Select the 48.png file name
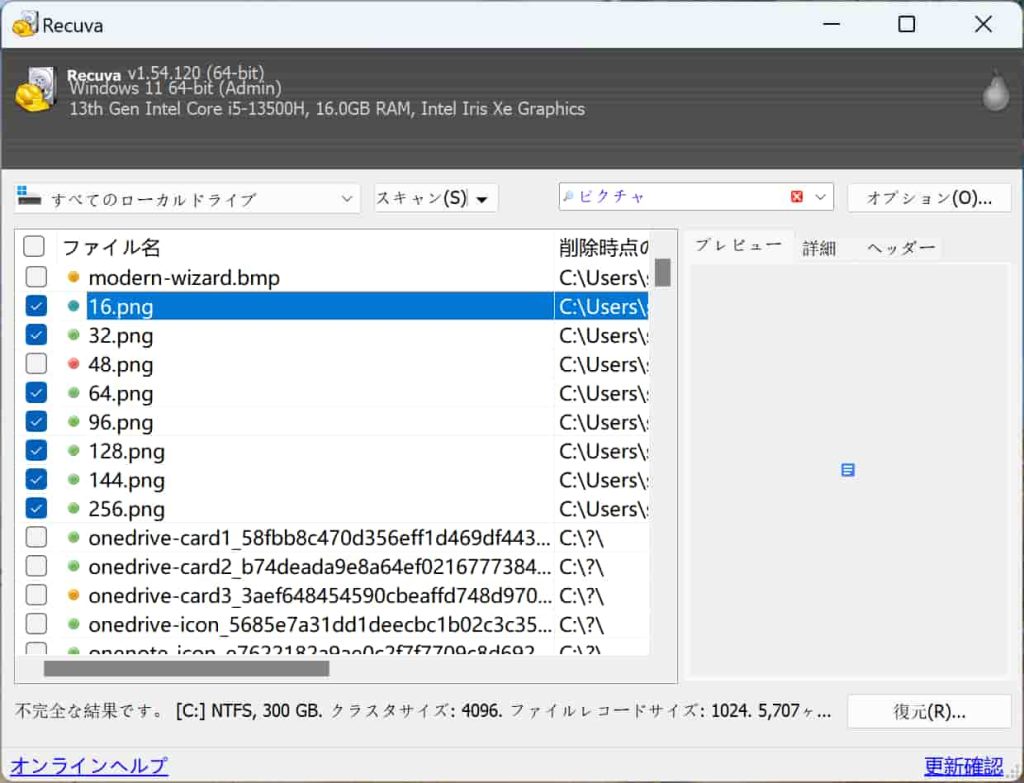Image resolution: width=1024 pixels, height=783 pixels. [121, 364]
